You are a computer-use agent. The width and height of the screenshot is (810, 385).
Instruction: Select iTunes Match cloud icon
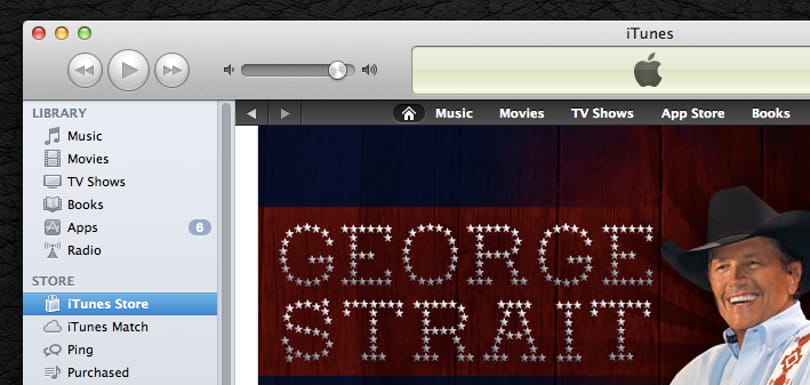(52, 327)
